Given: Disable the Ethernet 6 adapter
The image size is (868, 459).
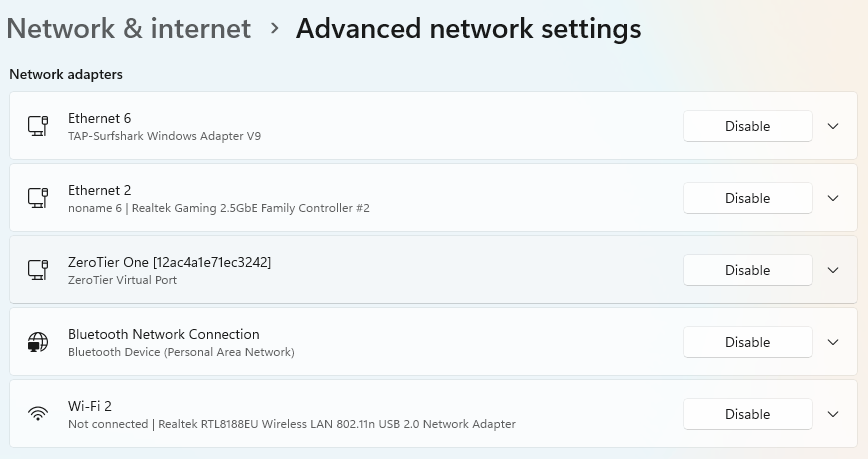Looking at the screenshot, I should tap(747, 126).
